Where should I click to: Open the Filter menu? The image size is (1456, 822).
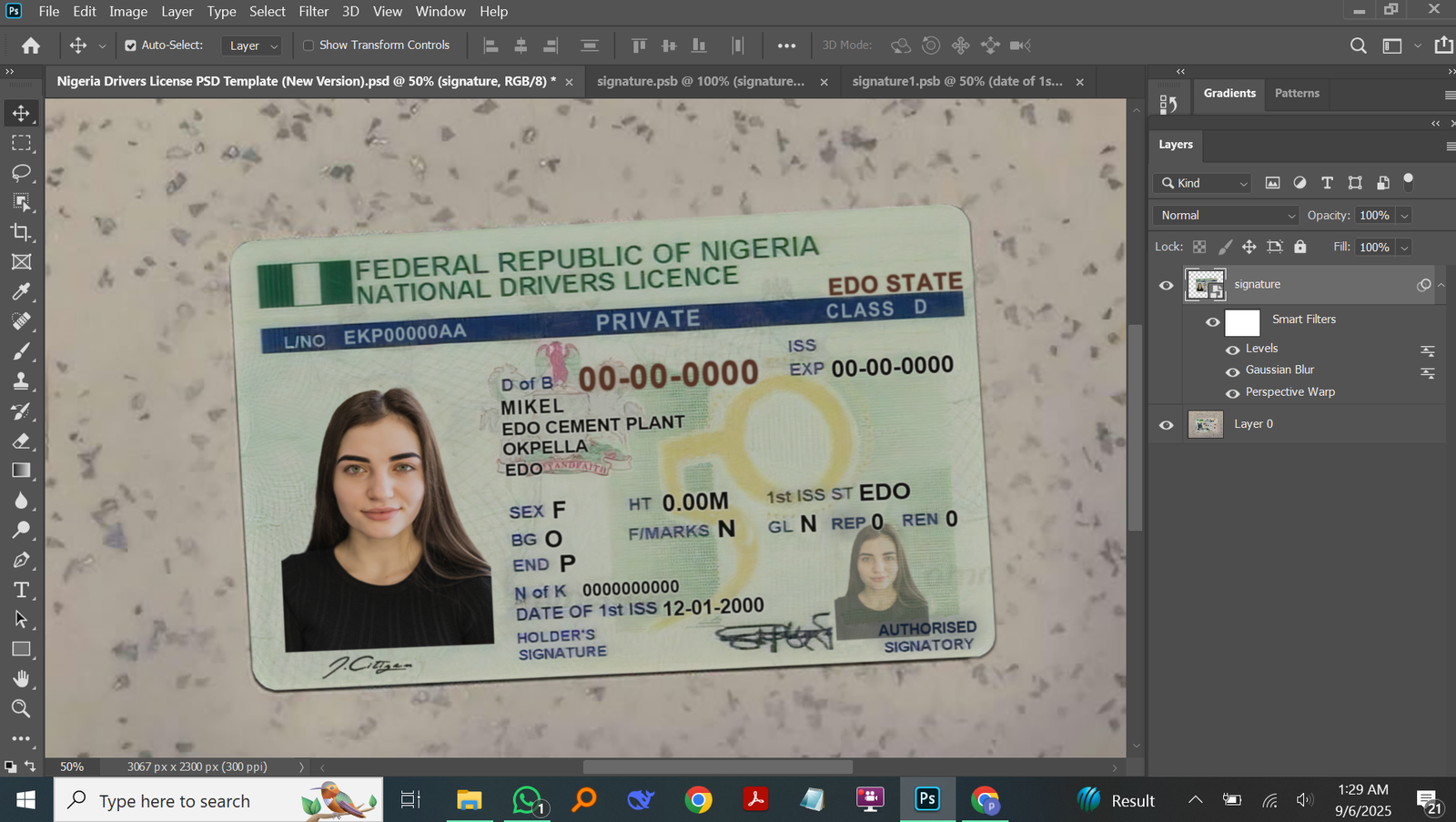[313, 11]
